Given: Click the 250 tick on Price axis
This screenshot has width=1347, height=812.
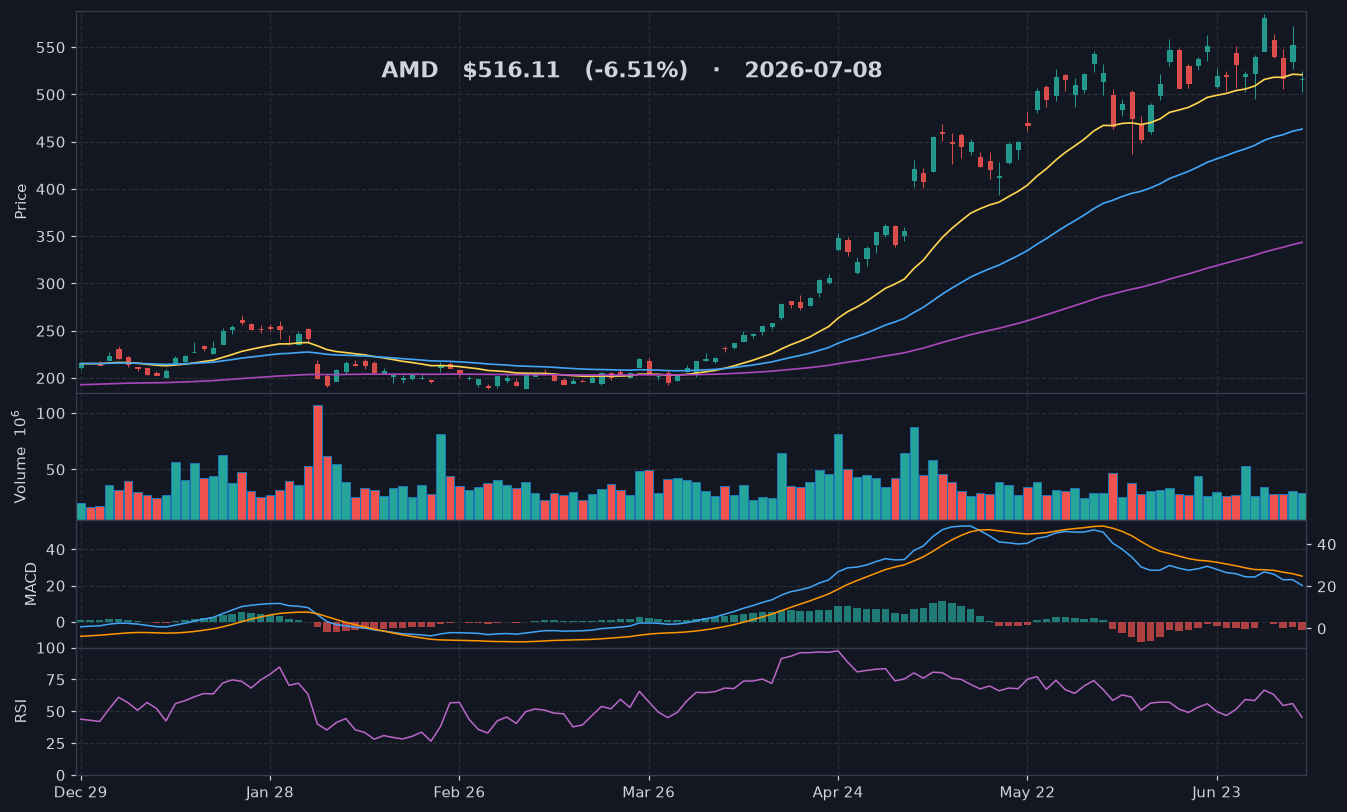Looking at the screenshot, I should (51, 332).
